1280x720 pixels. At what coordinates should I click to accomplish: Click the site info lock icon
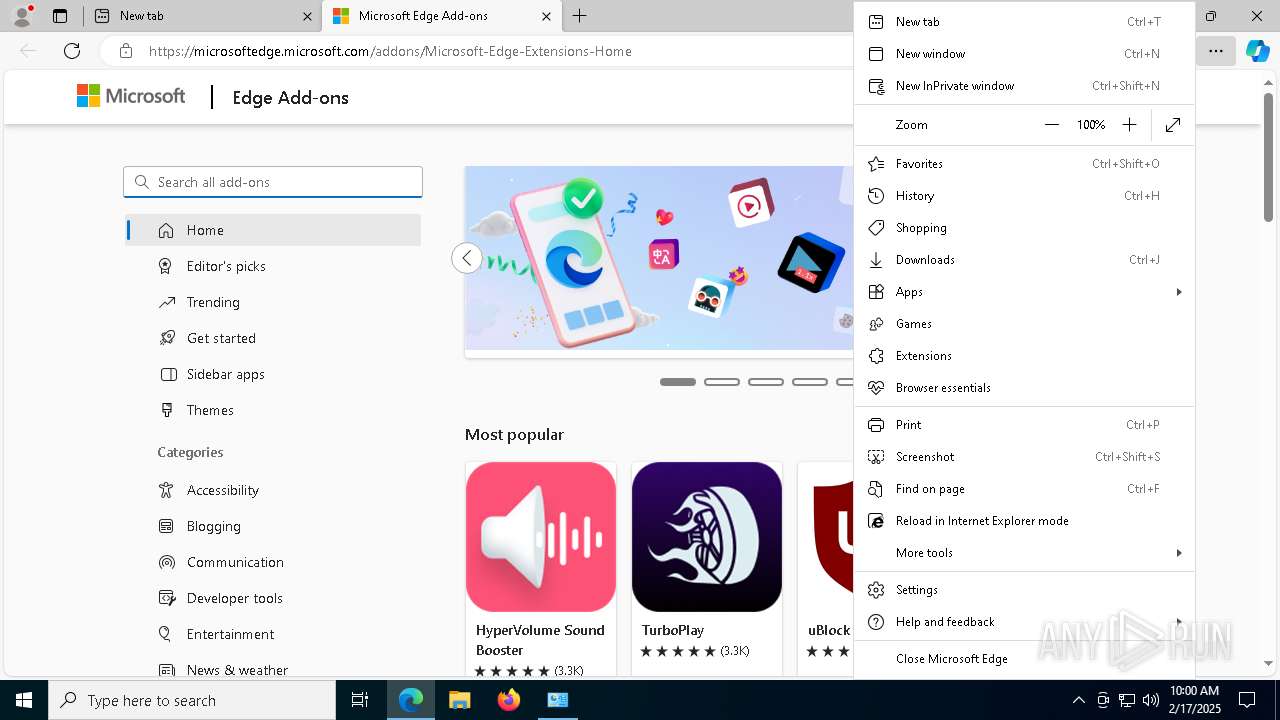(x=125, y=51)
